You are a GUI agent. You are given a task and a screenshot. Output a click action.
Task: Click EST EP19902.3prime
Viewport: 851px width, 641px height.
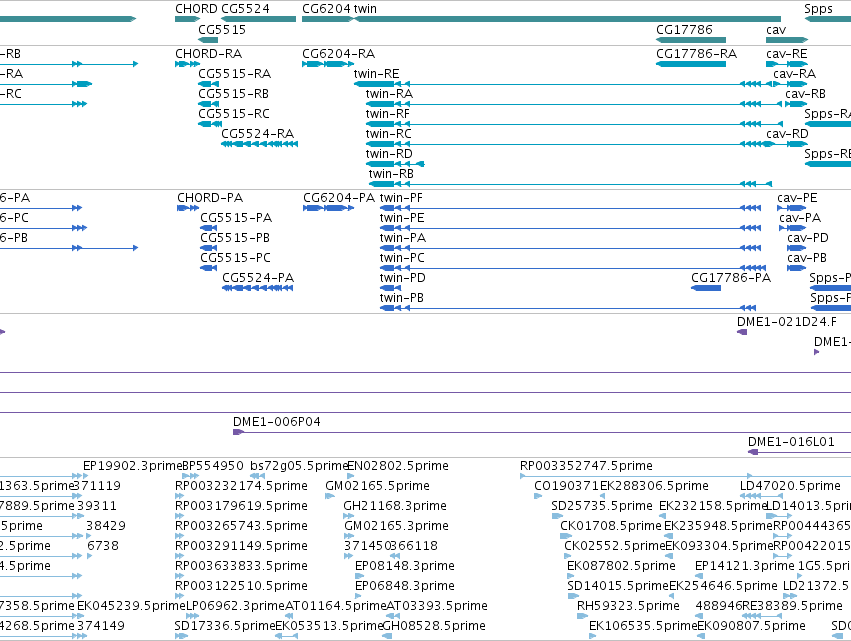pos(132,466)
